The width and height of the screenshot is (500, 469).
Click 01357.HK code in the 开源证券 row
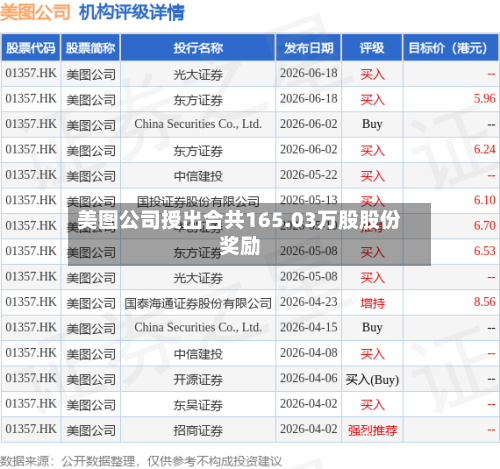(x=31, y=378)
